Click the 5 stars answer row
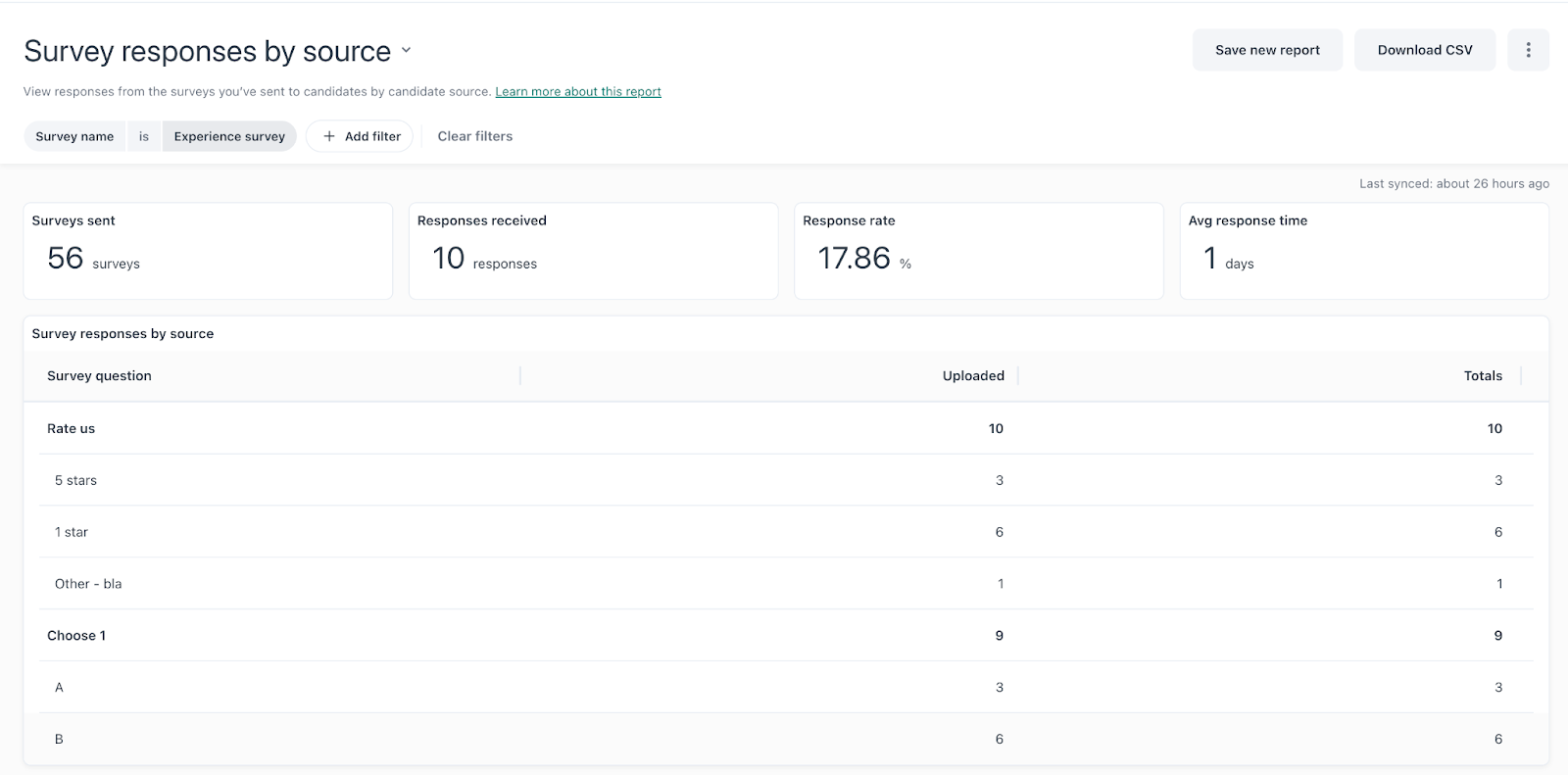The height and width of the screenshot is (775, 1568). tap(76, 481)
